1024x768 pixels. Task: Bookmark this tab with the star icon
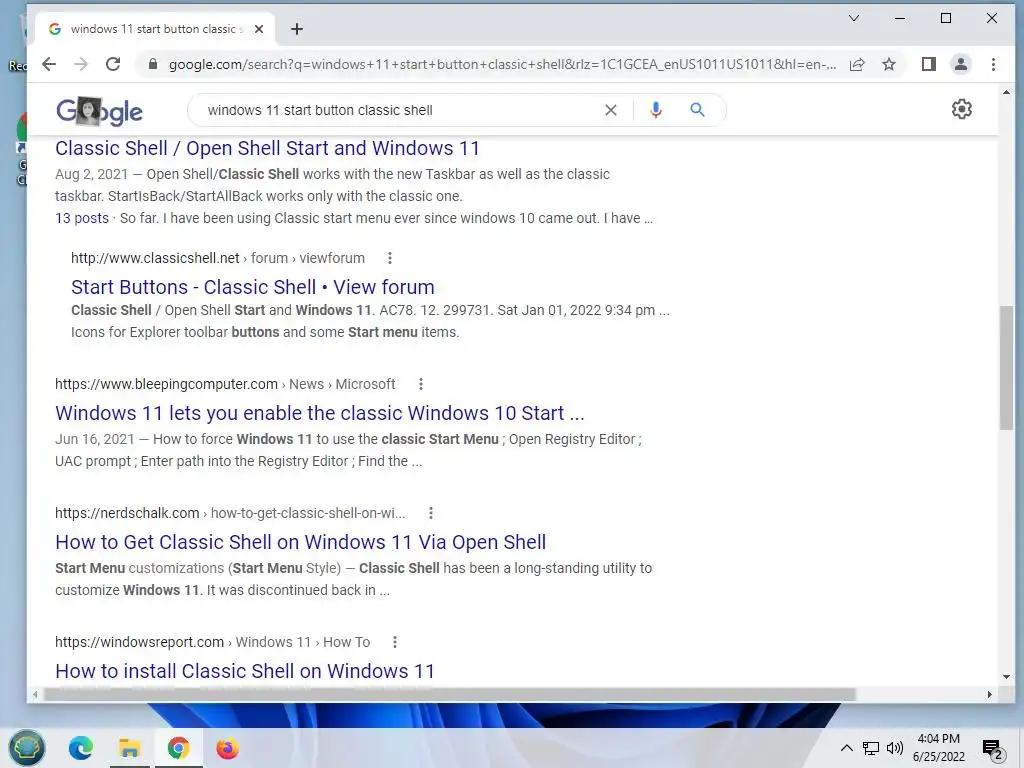point(889,64)
